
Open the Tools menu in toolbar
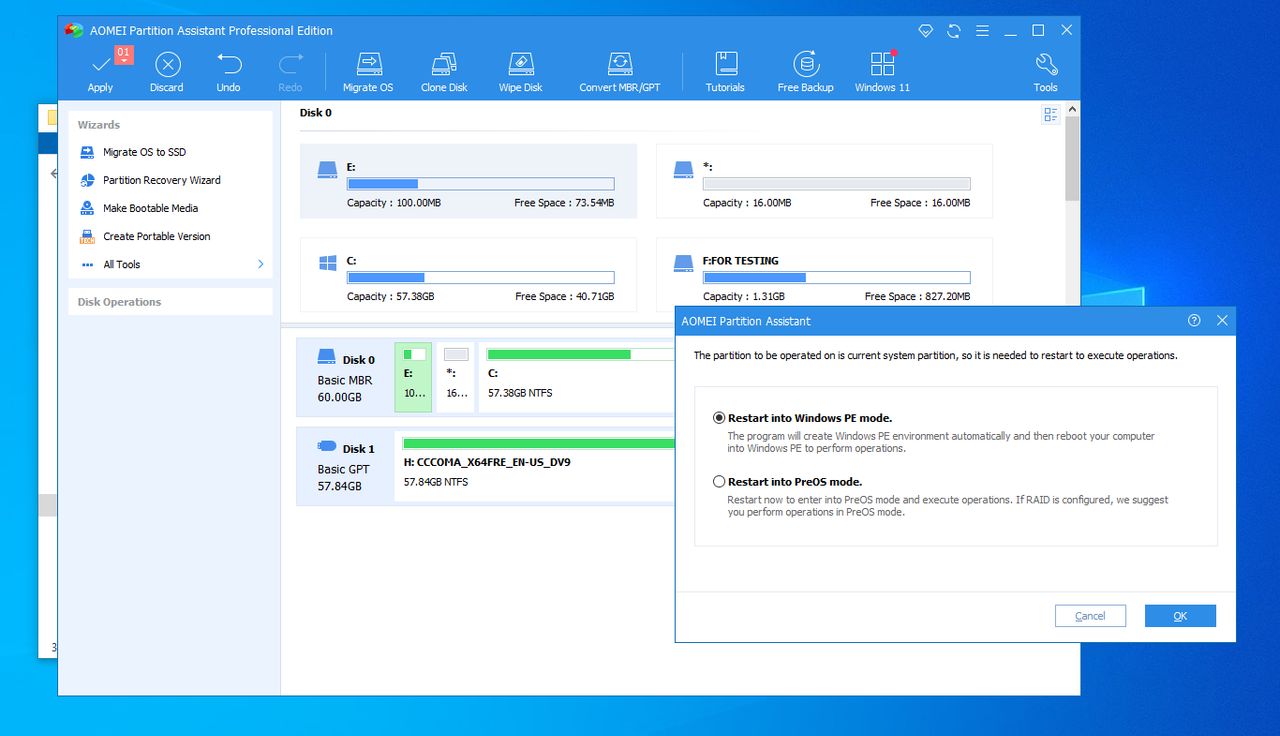tap(1046, 72)
